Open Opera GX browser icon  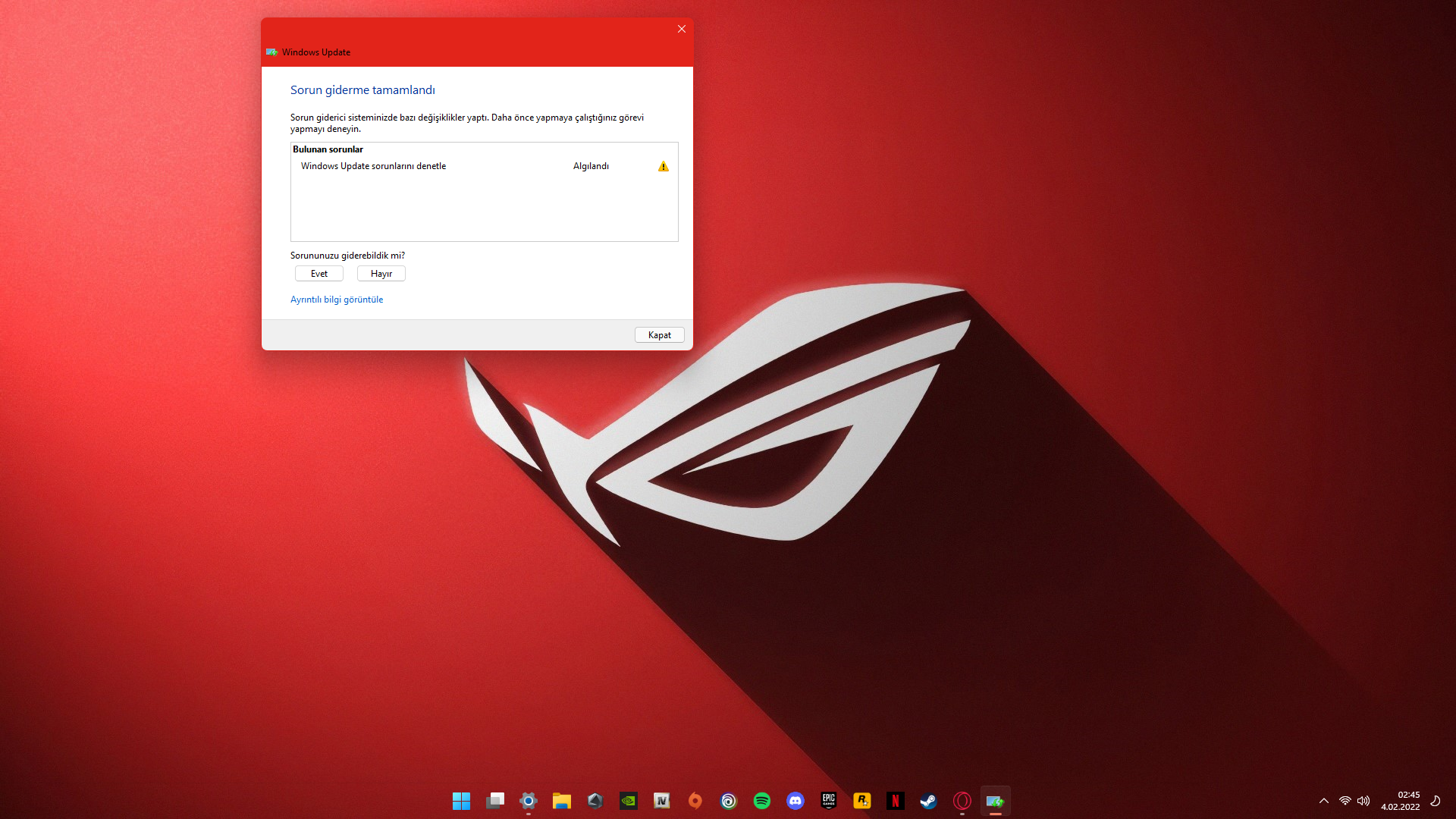[962, 801]
